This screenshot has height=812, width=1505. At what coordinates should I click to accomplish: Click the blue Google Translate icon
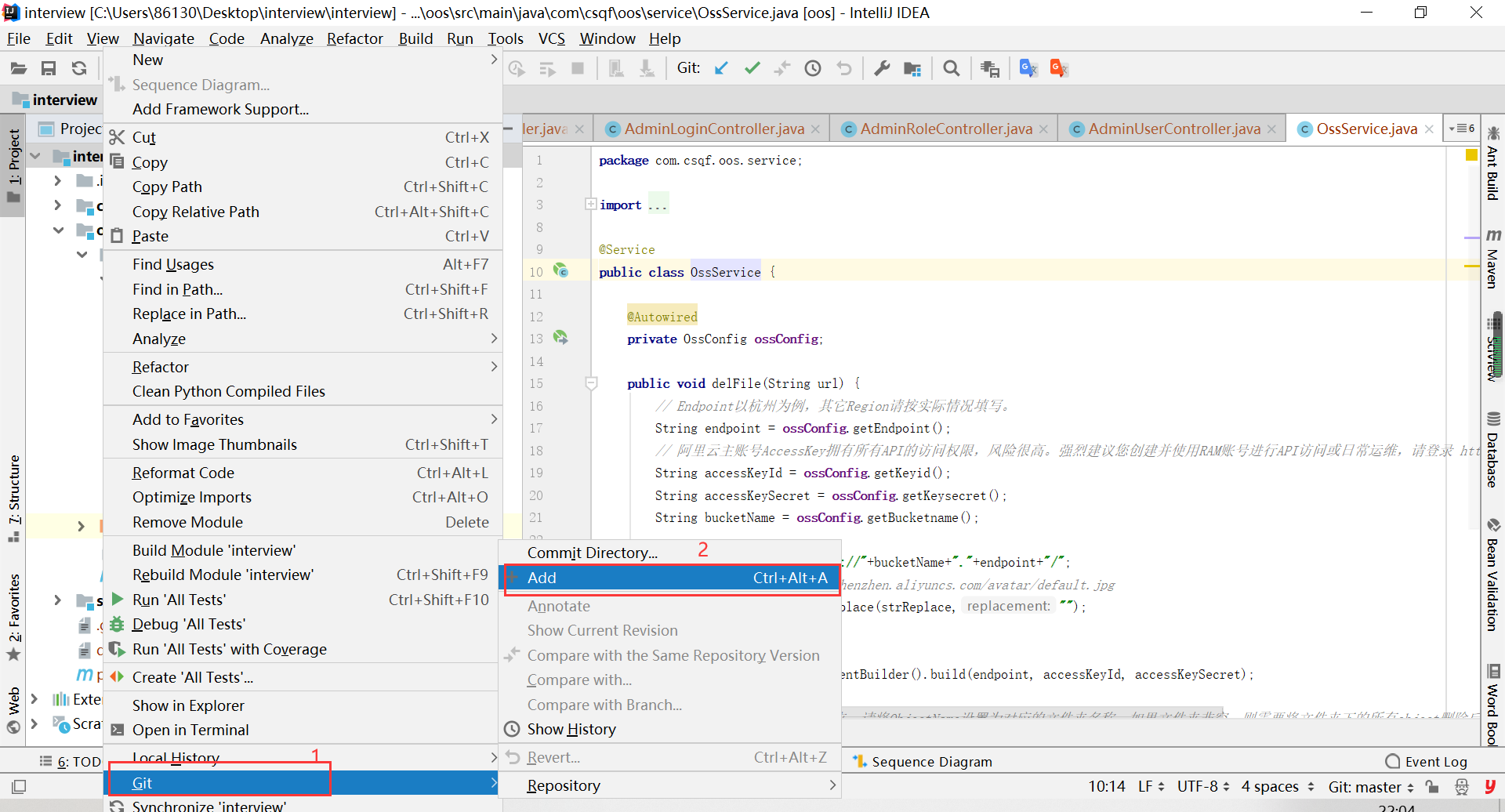(x=1028, y=69)
